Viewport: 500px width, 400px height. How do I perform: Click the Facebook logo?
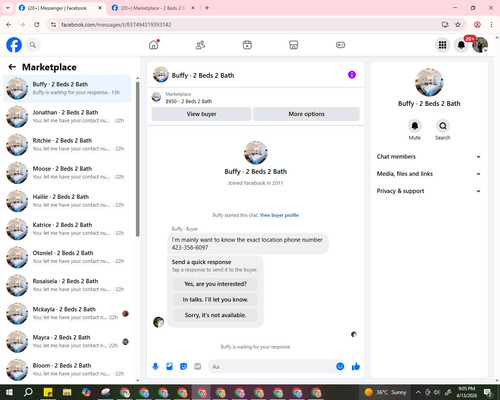[x=14, y=45]
